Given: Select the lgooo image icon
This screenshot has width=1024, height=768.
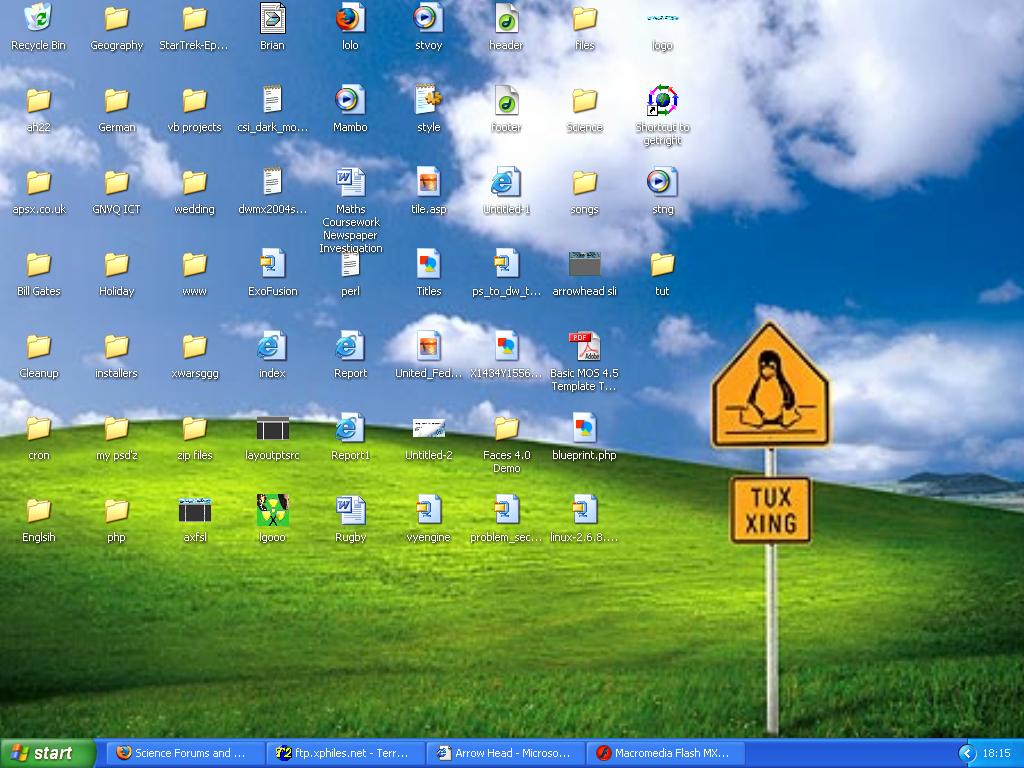Looking at the screenshot, I should tap(272, 511).
